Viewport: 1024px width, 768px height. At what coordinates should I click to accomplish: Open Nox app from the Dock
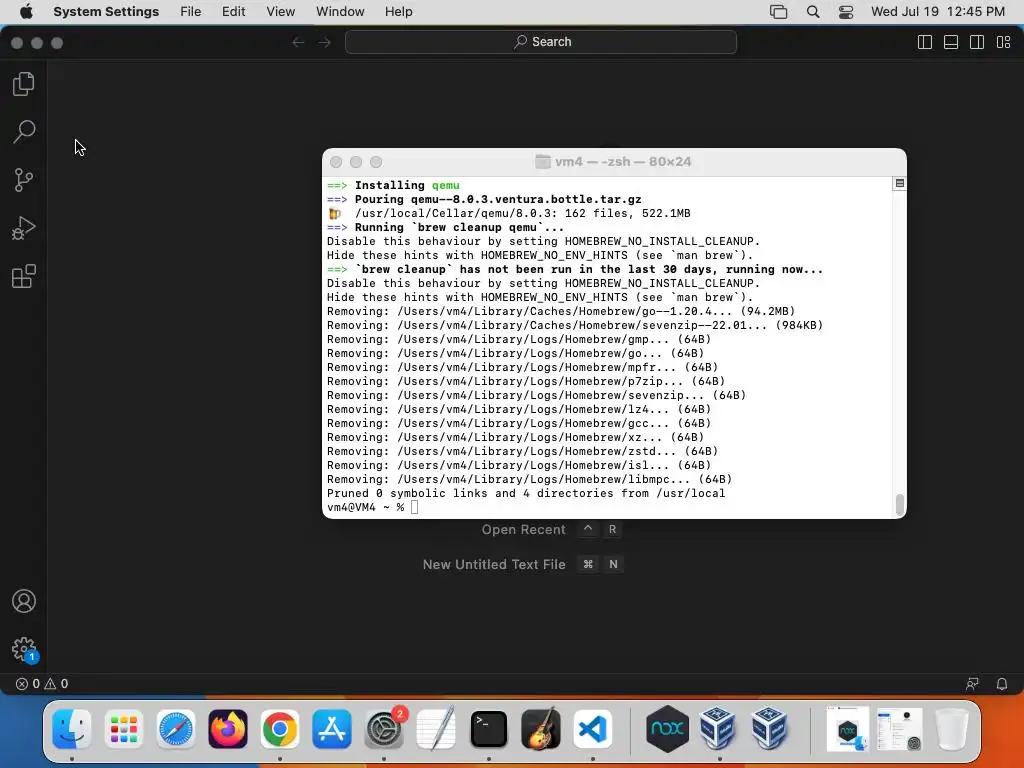coord(667,729)
